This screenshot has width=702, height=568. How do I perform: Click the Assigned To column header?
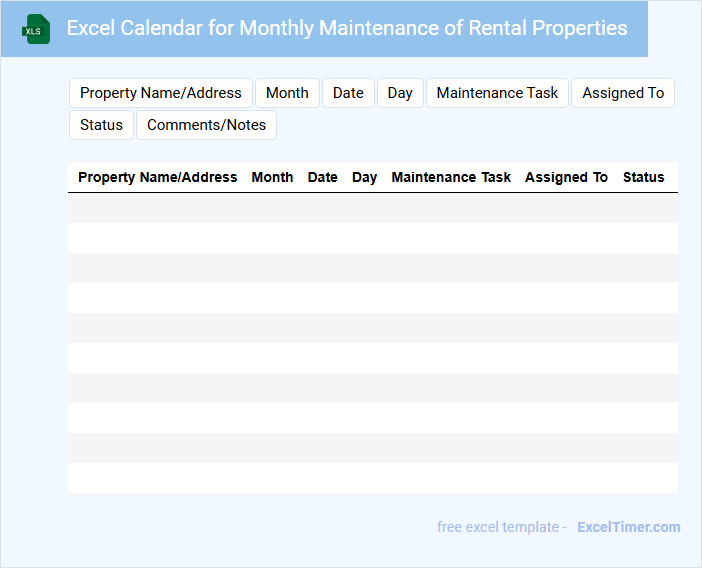tap(566, 177)
